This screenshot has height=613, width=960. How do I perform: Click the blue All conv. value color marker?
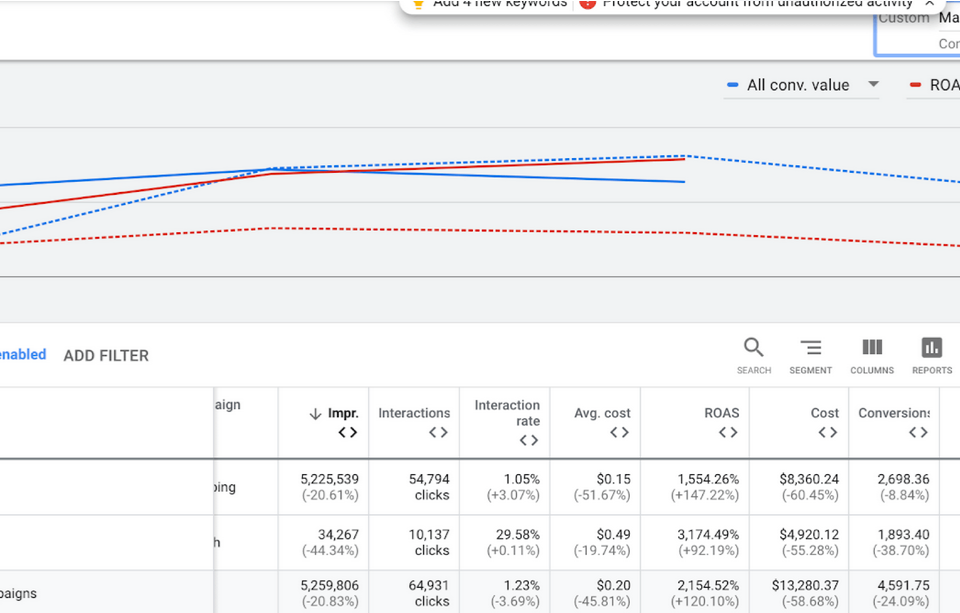732,85
